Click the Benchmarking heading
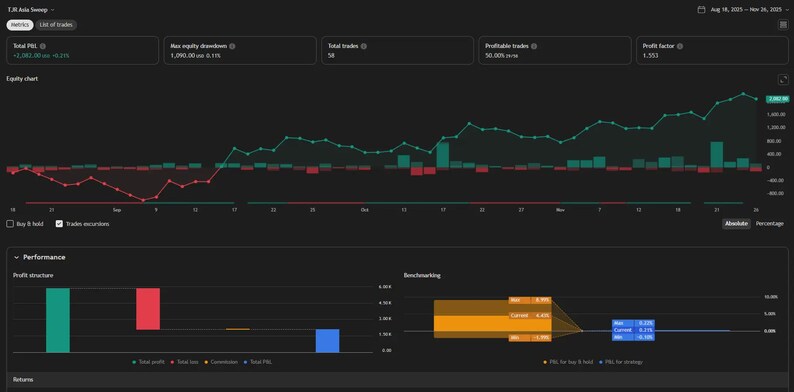794x392 pixels. (422, 276)
